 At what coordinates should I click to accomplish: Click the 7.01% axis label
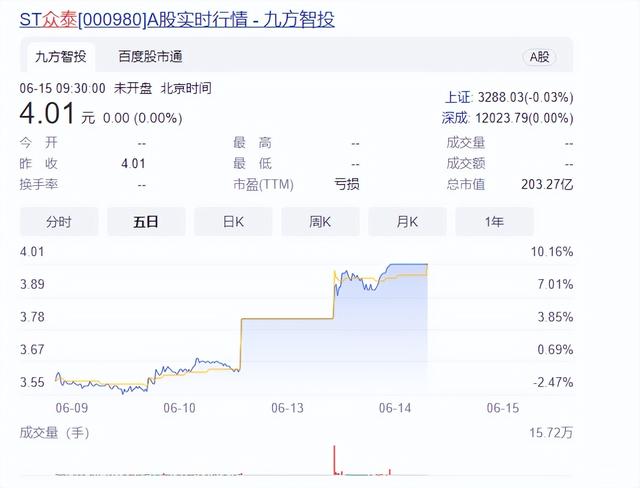point(555,284)
